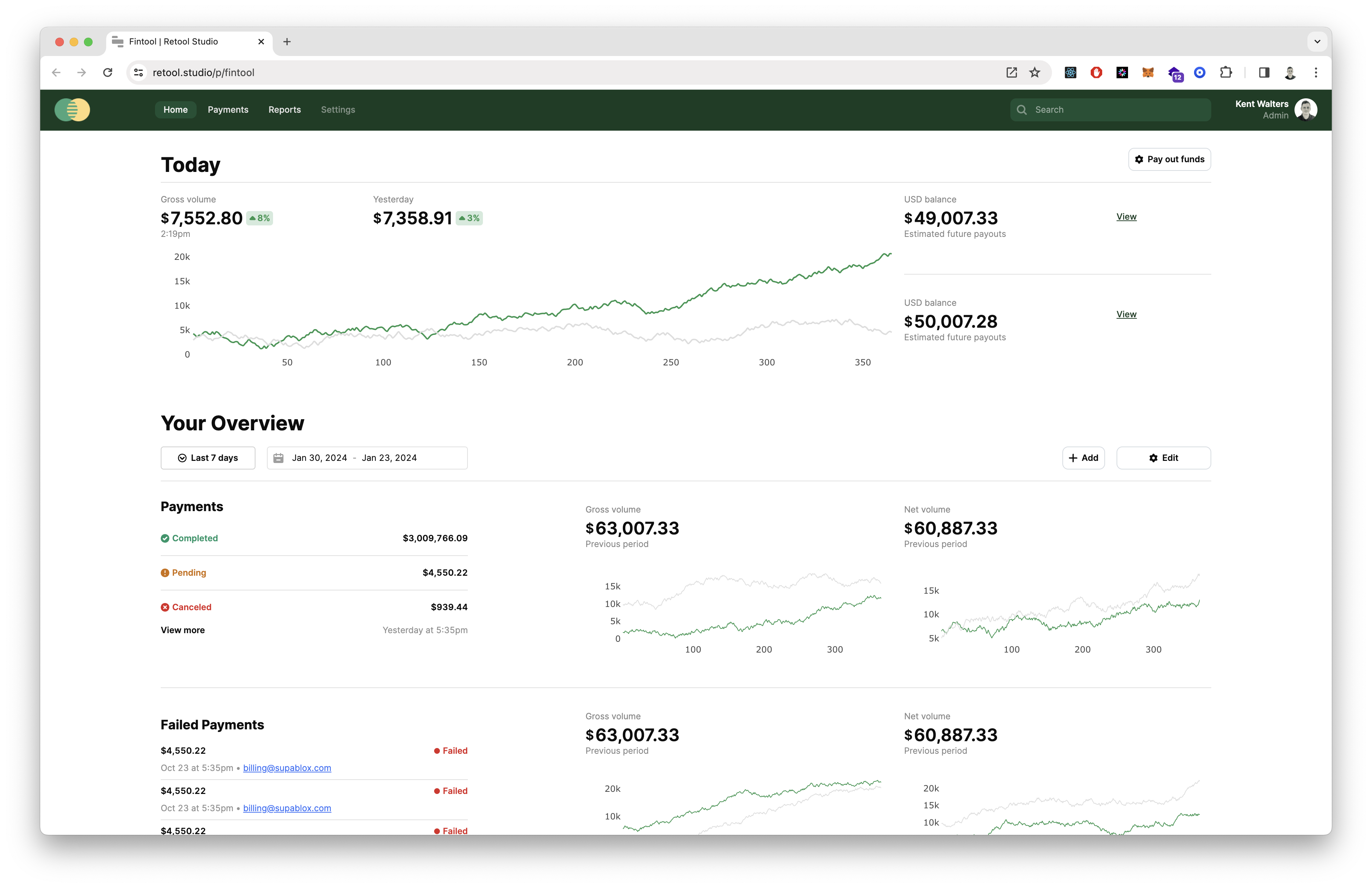Expand the tab search chevron
Viewport: 1372px width, 888px height.
point(1317,42)
